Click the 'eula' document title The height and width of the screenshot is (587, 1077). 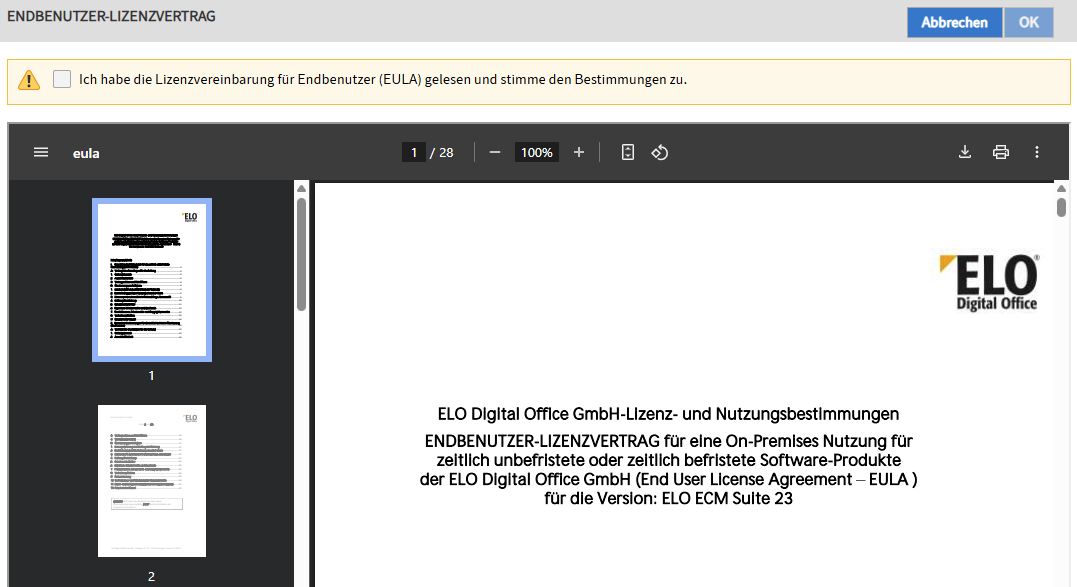click(x=86, y=153)
